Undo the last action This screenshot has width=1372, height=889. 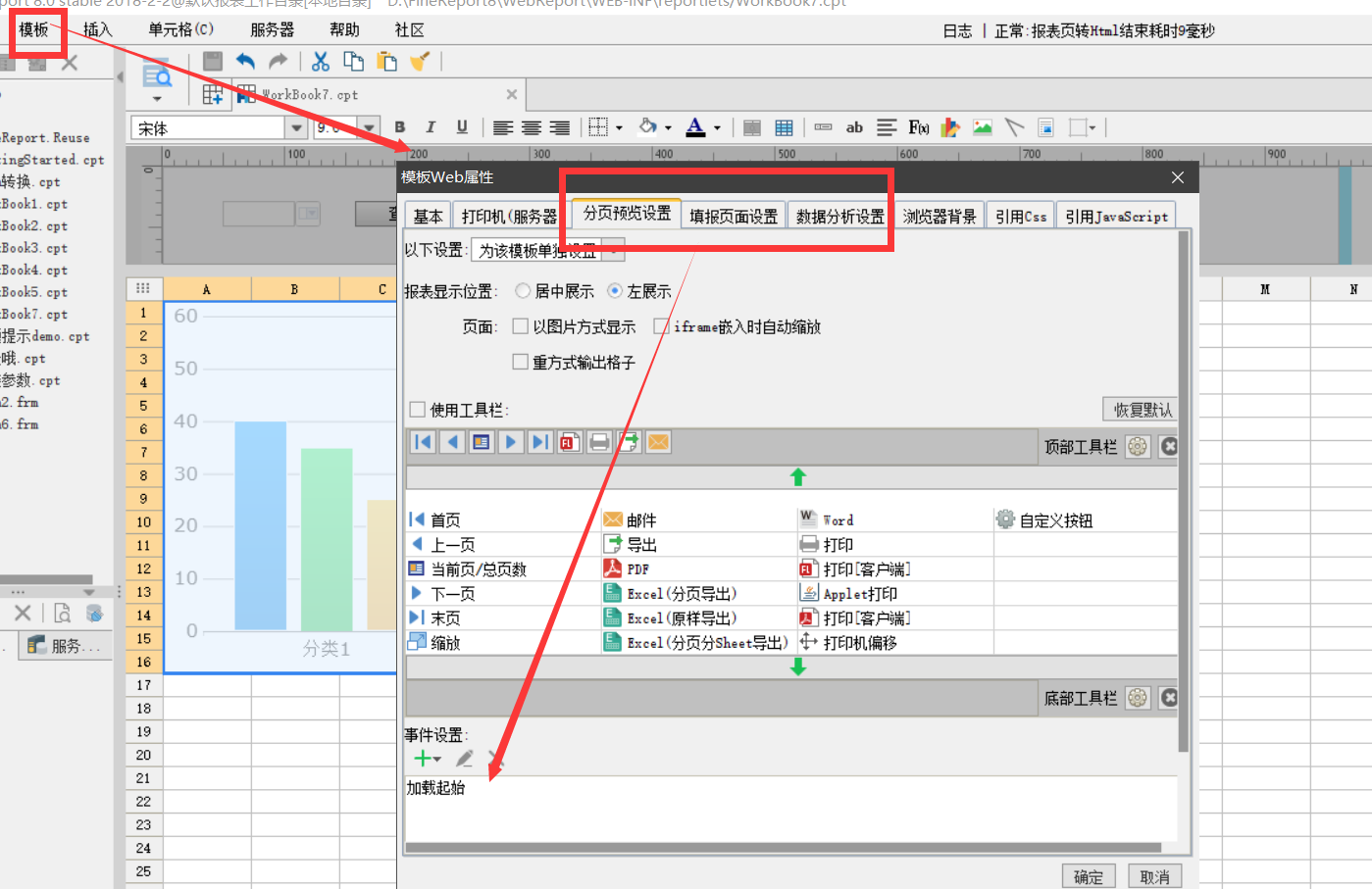pos(245,61)
